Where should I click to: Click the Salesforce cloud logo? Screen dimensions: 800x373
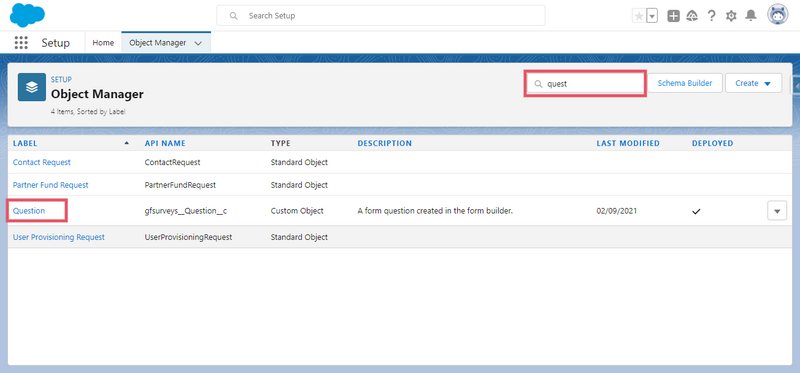click(27, 15)
